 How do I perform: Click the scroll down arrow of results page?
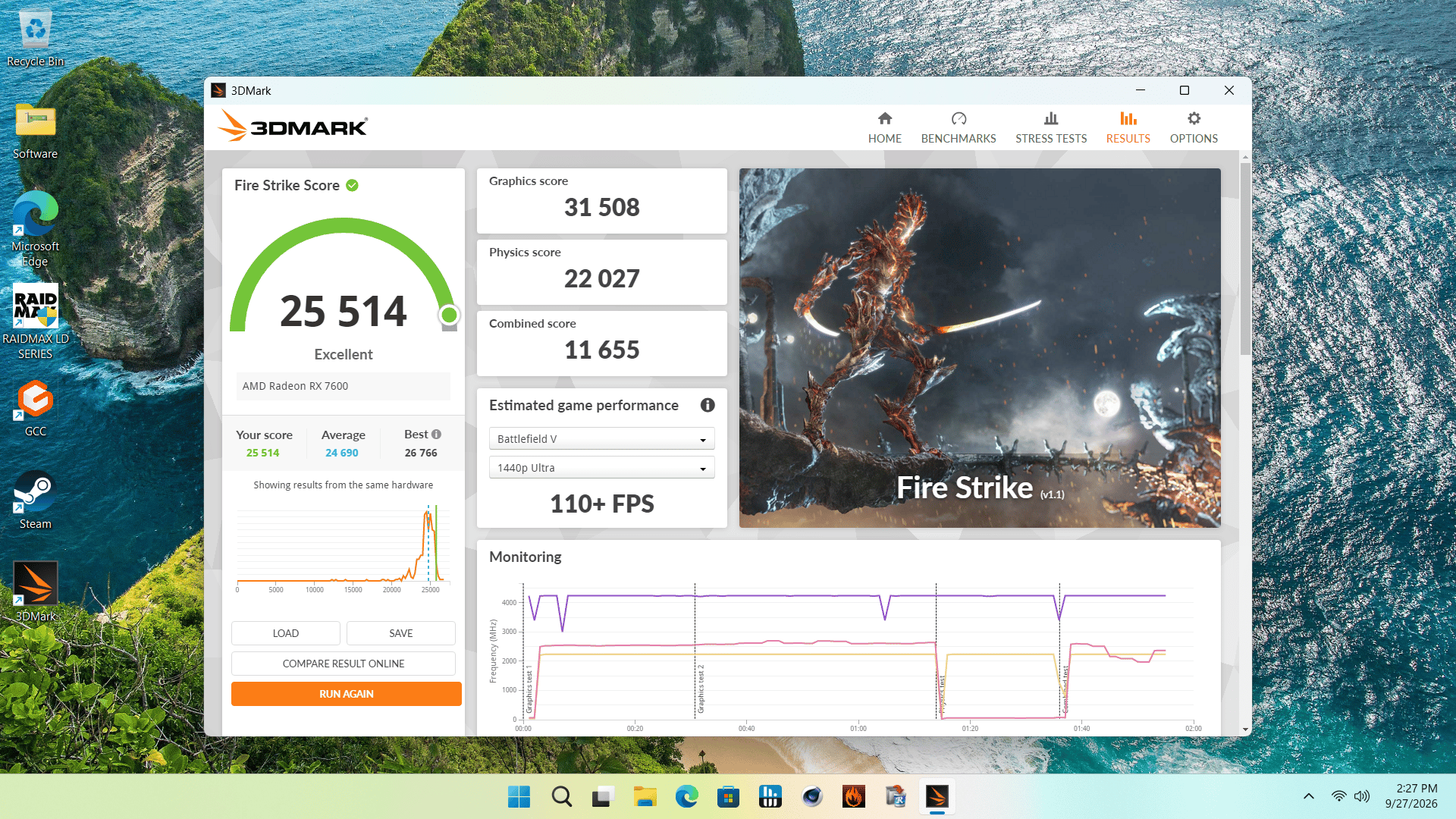click(x=1245, y=730)
